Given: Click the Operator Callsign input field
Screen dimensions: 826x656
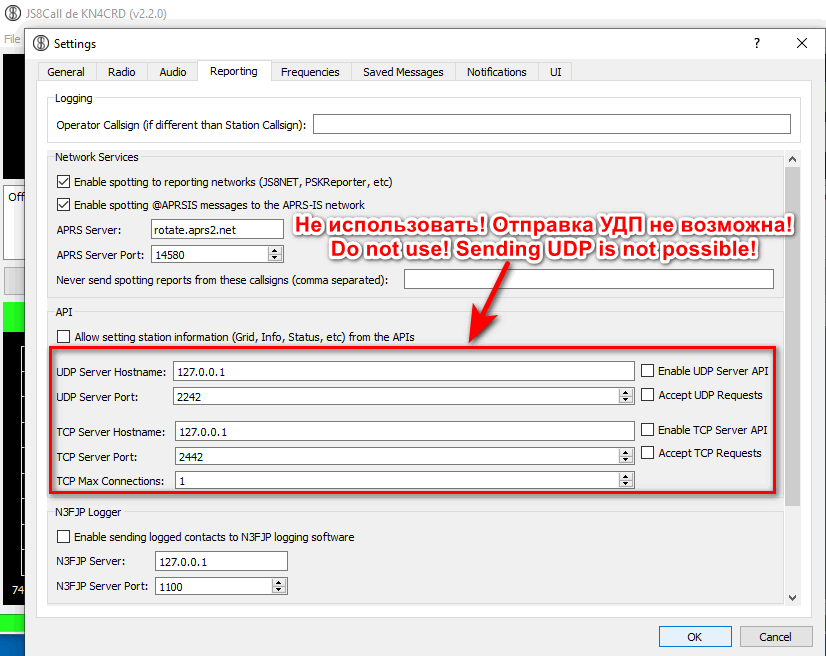Looking at the screenshot, I should click(x=551, y=125).
